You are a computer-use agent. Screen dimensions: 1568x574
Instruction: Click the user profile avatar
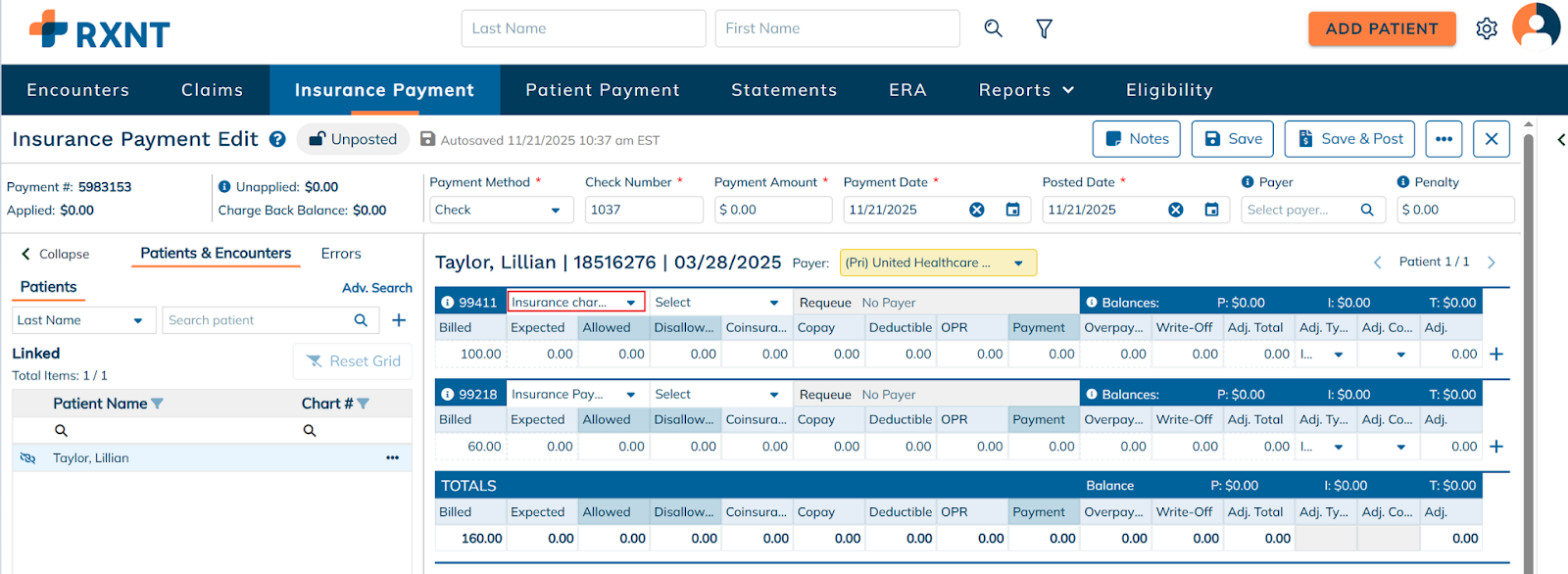1535,26
